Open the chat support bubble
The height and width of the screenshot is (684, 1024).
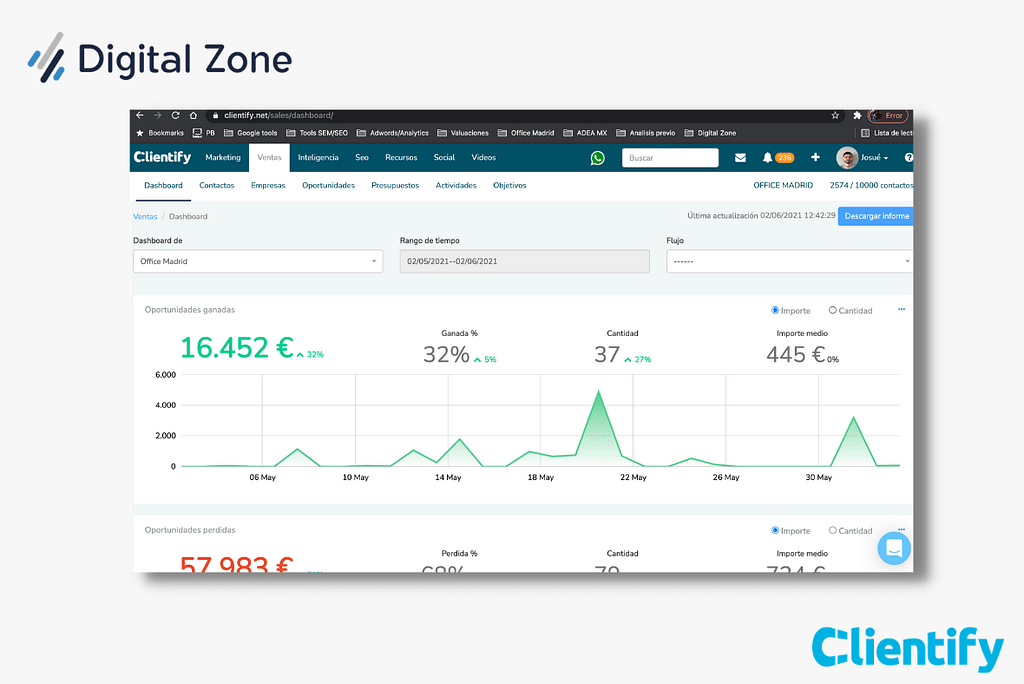(x=892, y=548)
